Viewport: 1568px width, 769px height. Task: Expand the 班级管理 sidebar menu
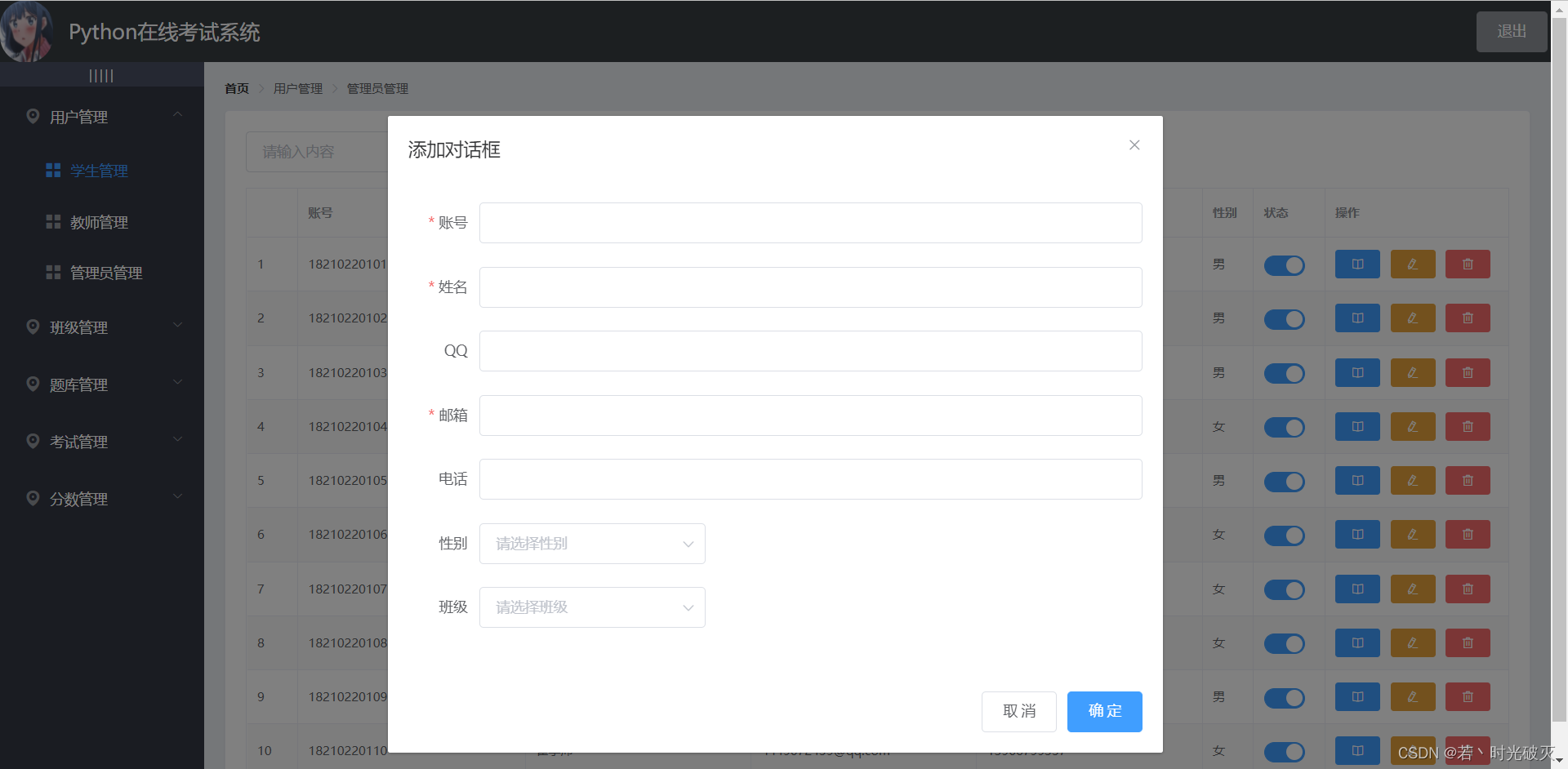(102, 327)
